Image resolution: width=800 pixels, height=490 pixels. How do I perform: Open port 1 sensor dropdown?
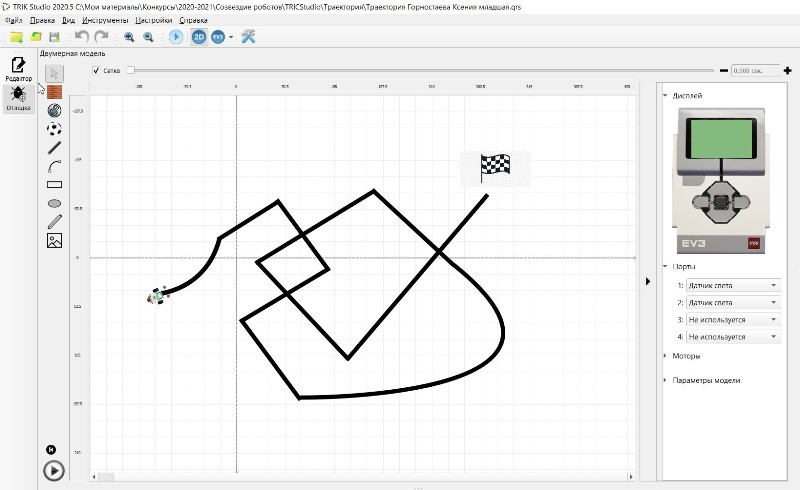(x=731, y=285)
